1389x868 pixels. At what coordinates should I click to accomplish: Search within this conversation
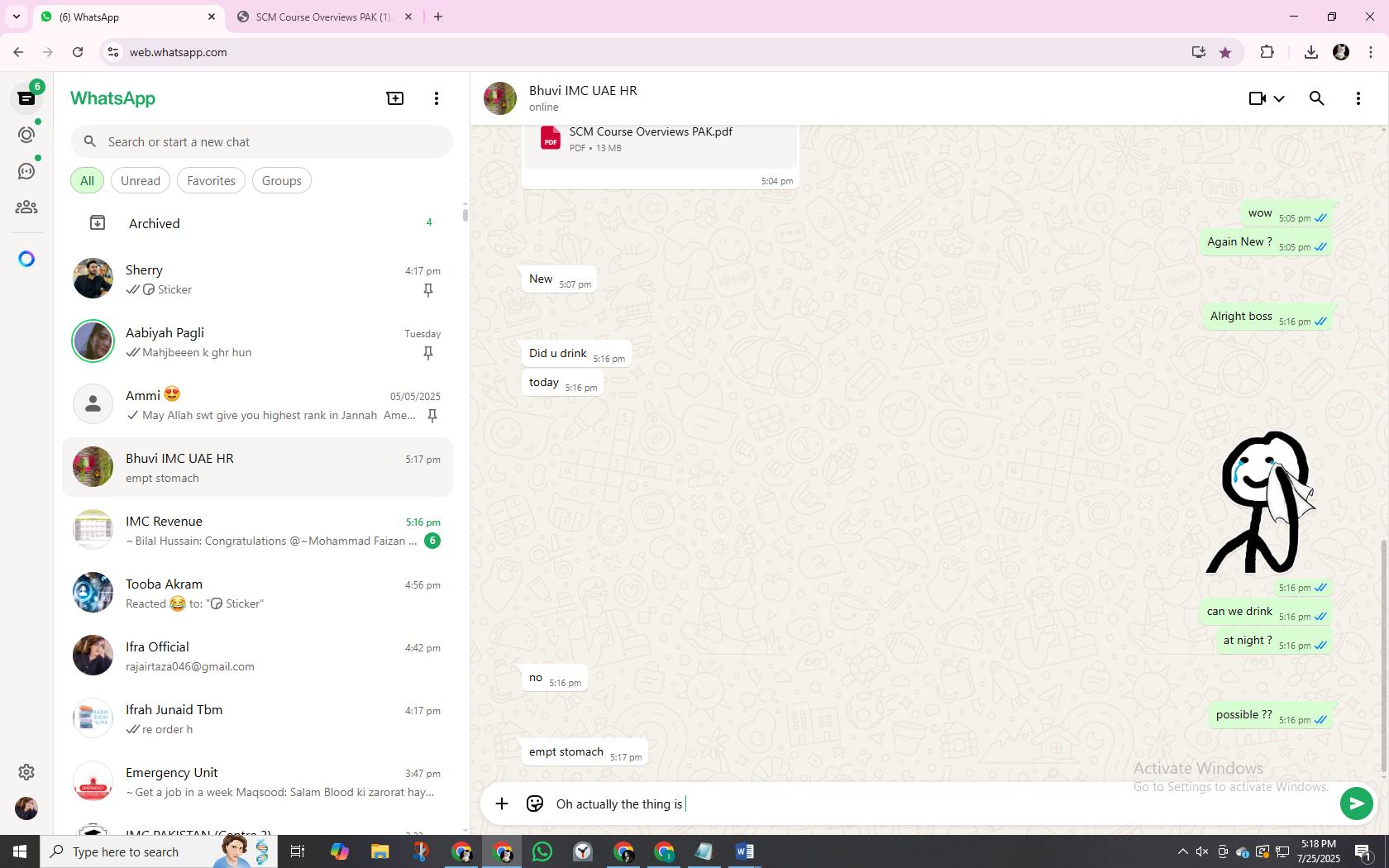click(1317, 98)
